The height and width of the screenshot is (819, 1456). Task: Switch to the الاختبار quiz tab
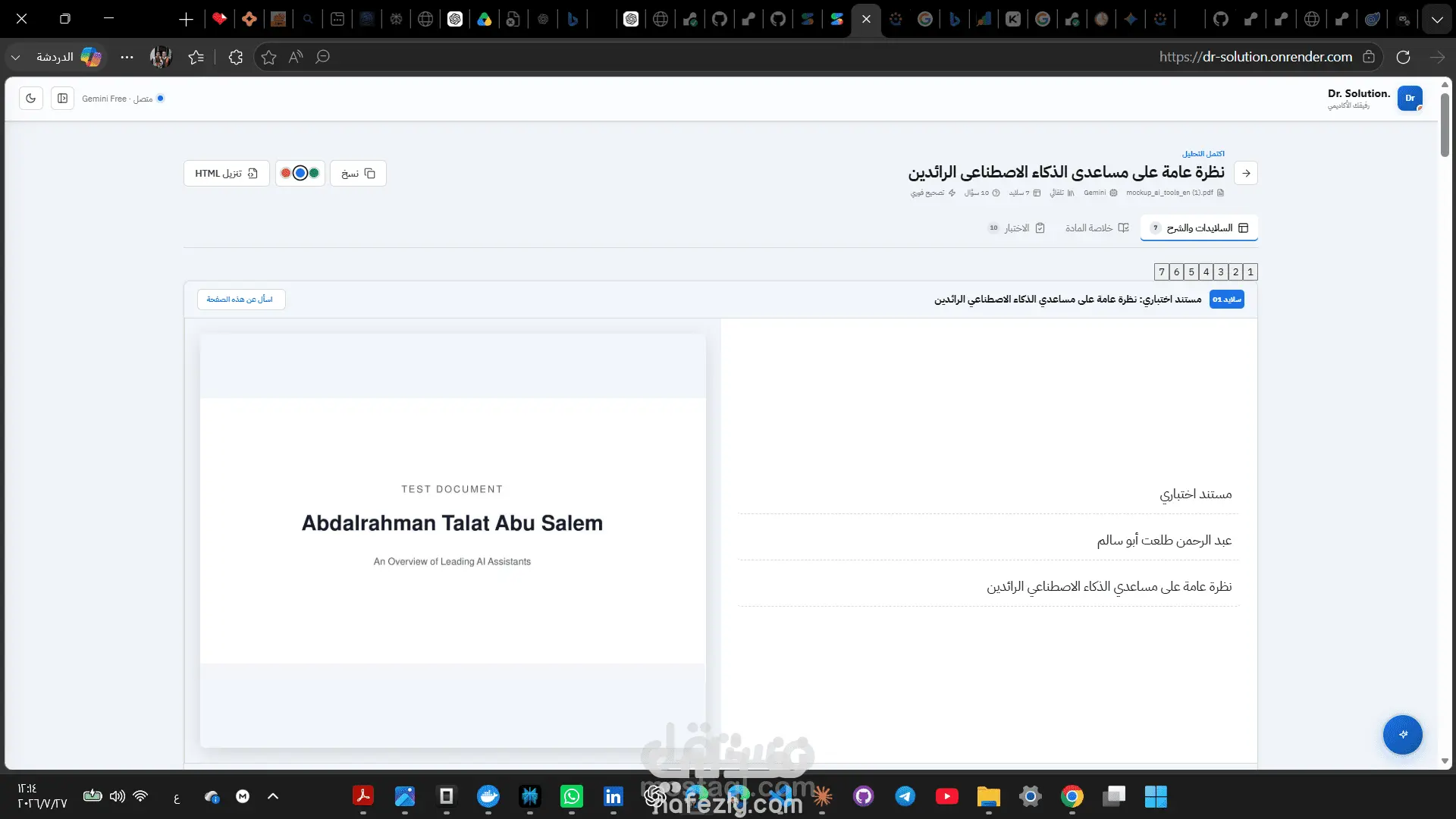1016,228
